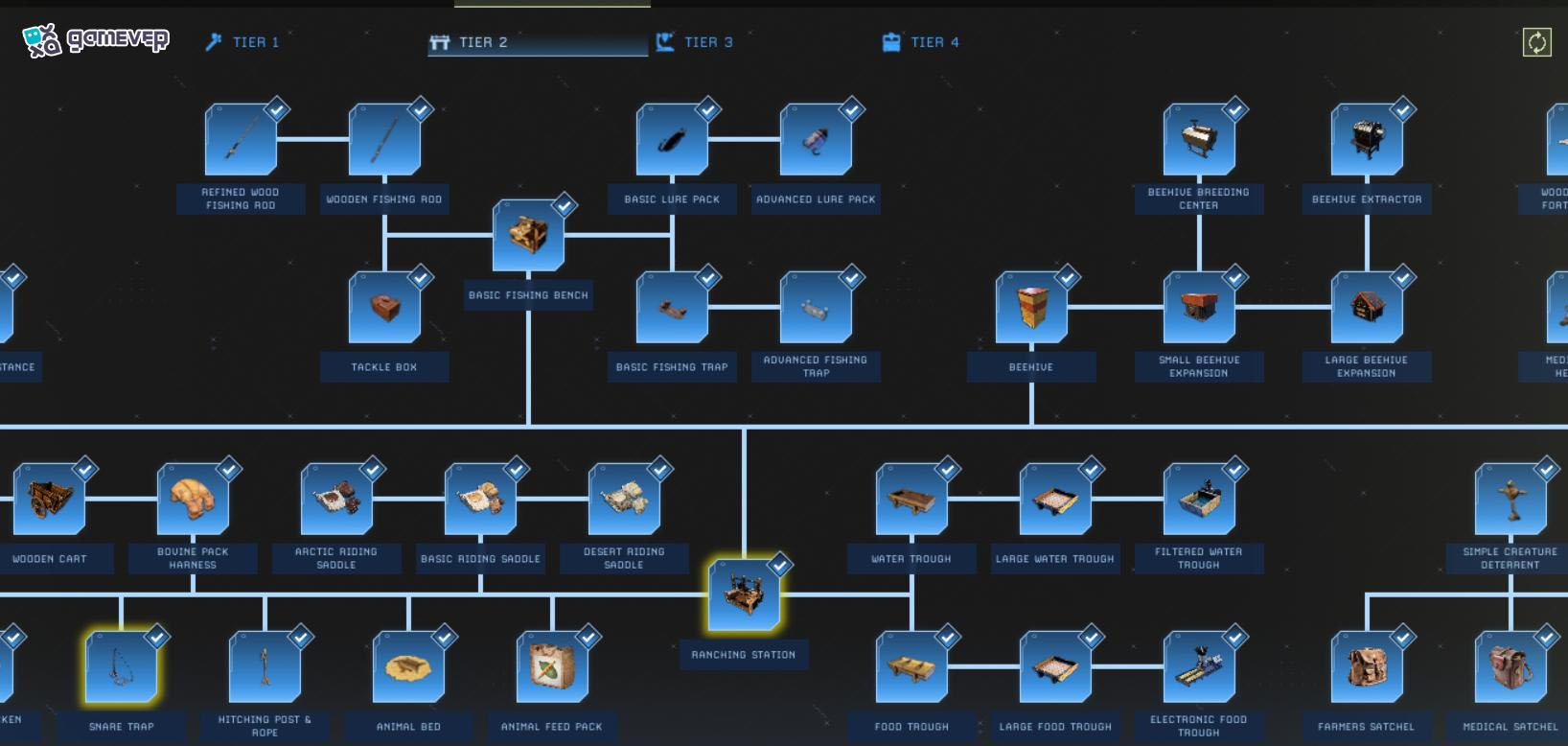Click the reset refresh button top right
This screenshot has width=1568, height=746.
[1536, 42]
